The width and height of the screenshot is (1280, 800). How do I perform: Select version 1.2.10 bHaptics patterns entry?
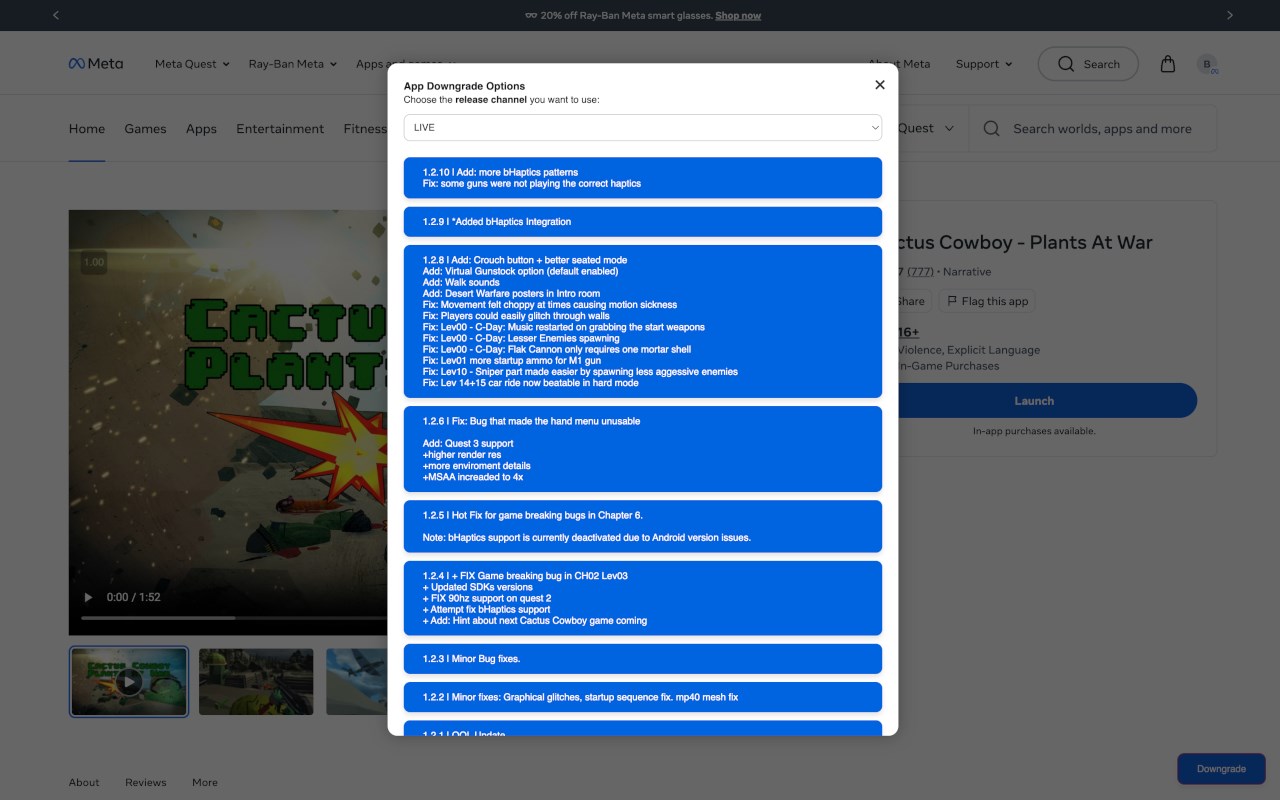pyautogui.click(x=643, y=178)
